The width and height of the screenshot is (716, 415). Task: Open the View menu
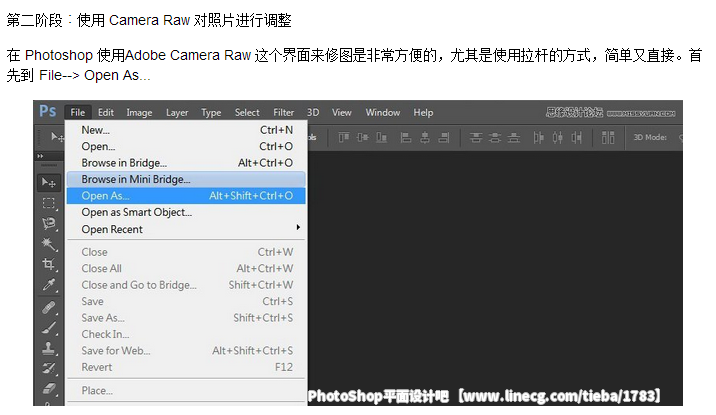tap(342, 112)
